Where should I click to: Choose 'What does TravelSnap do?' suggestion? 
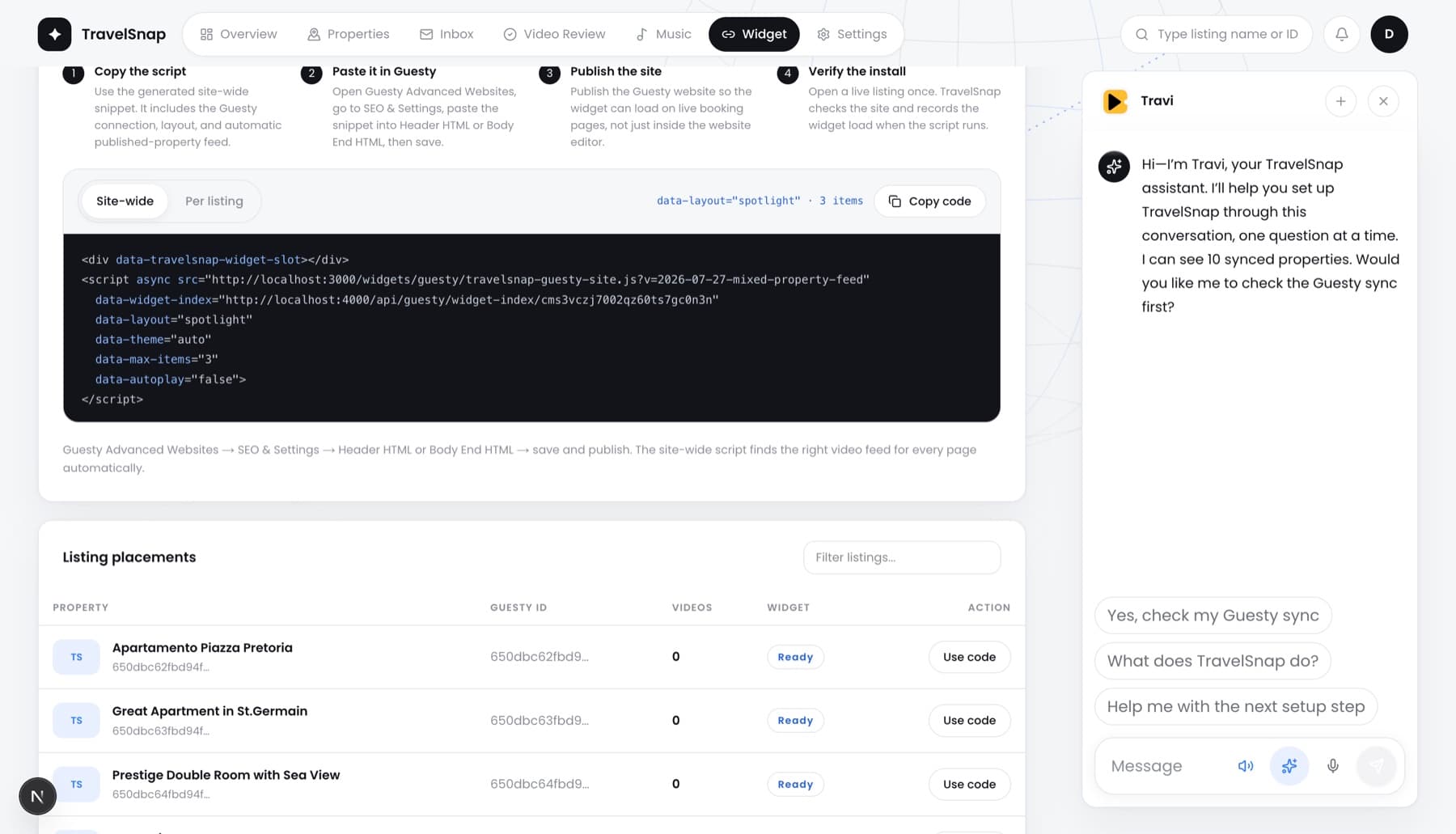[x=1213, y=661]
